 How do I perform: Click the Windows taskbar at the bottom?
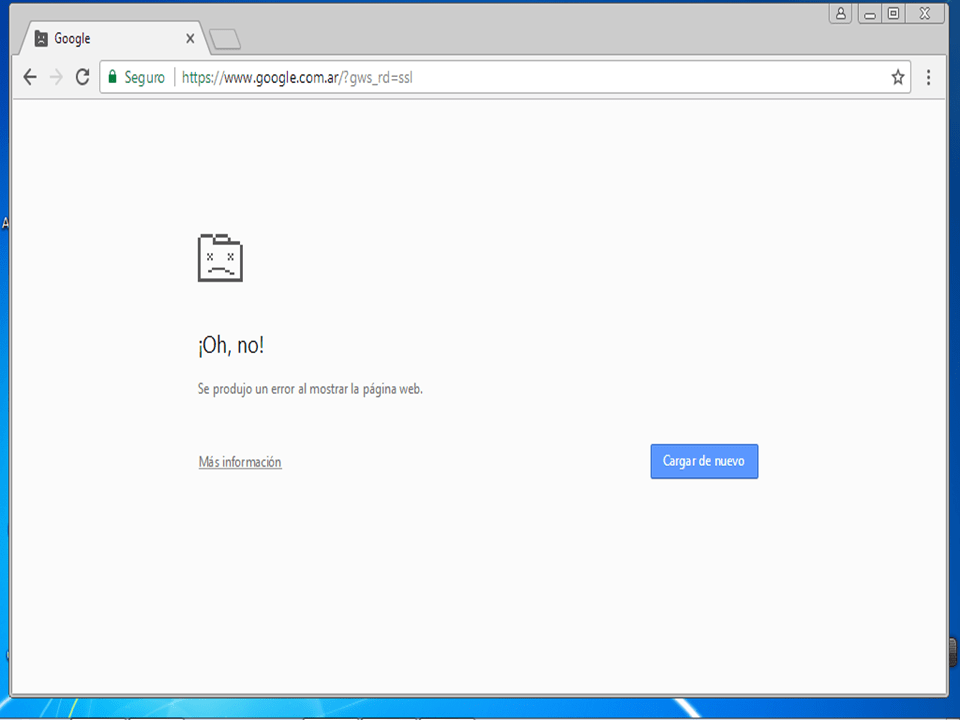[480, 710]
